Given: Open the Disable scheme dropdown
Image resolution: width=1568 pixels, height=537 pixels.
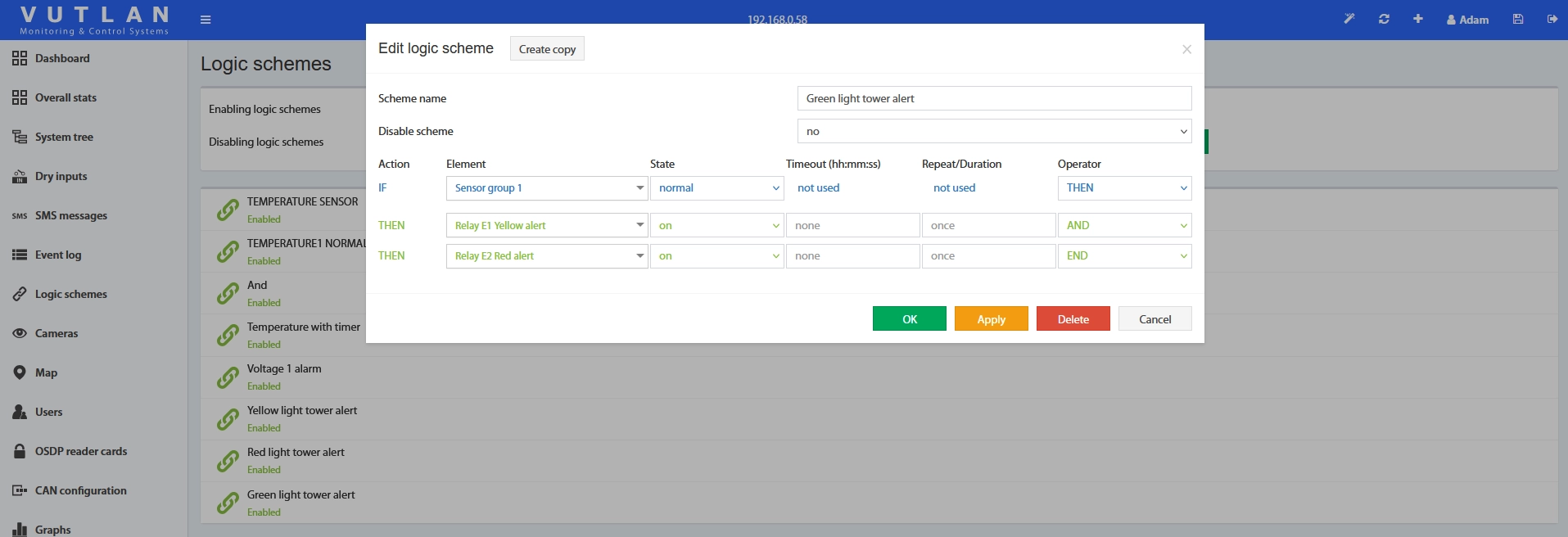Looking at the screenshot, I should tap(994, 131).
